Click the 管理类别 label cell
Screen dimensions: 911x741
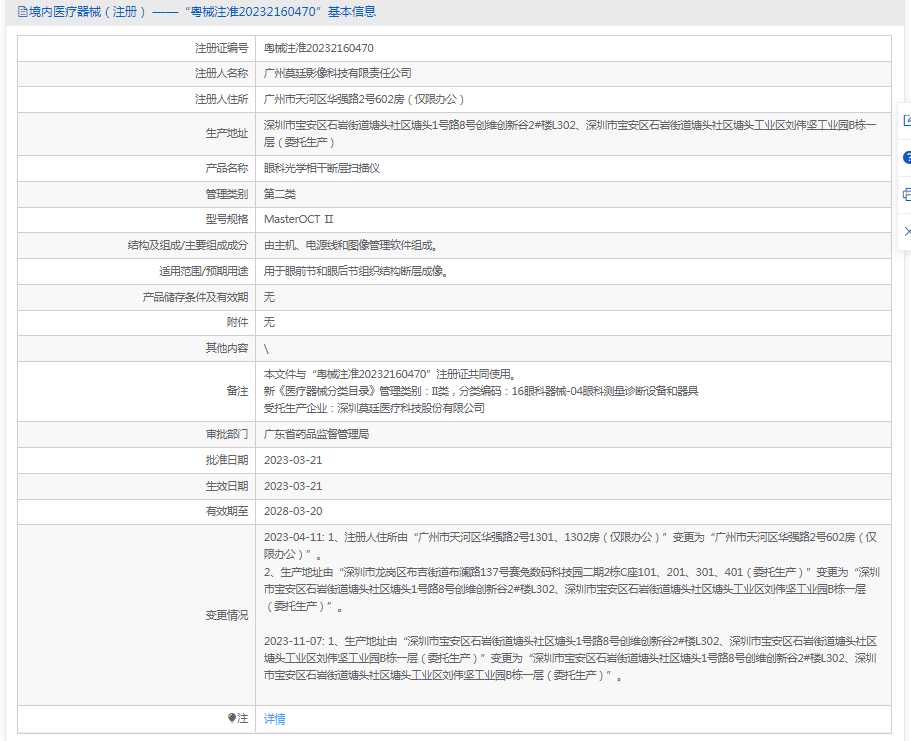tap(137, 194)
